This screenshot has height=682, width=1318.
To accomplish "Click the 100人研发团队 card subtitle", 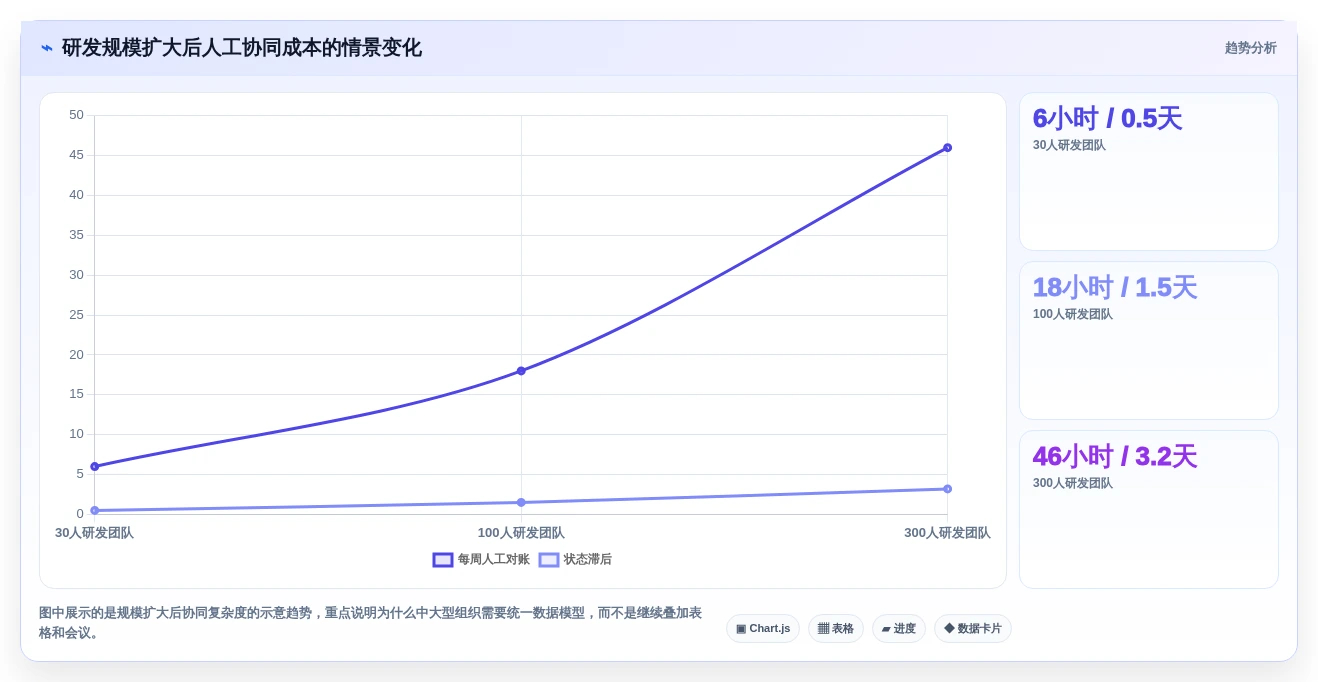I will (x=1073, y=314).
